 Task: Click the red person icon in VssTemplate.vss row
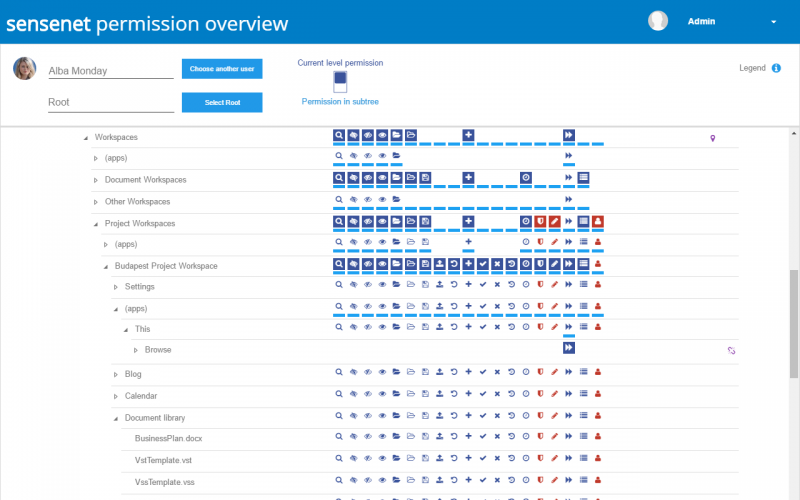tap(598, 480)
